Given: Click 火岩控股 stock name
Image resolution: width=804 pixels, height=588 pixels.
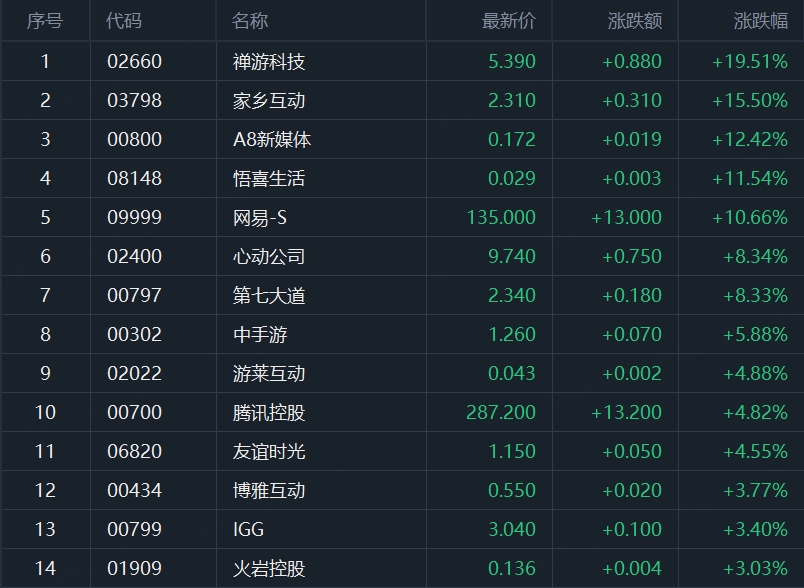Looking at the screenshot, I should 269,569.
